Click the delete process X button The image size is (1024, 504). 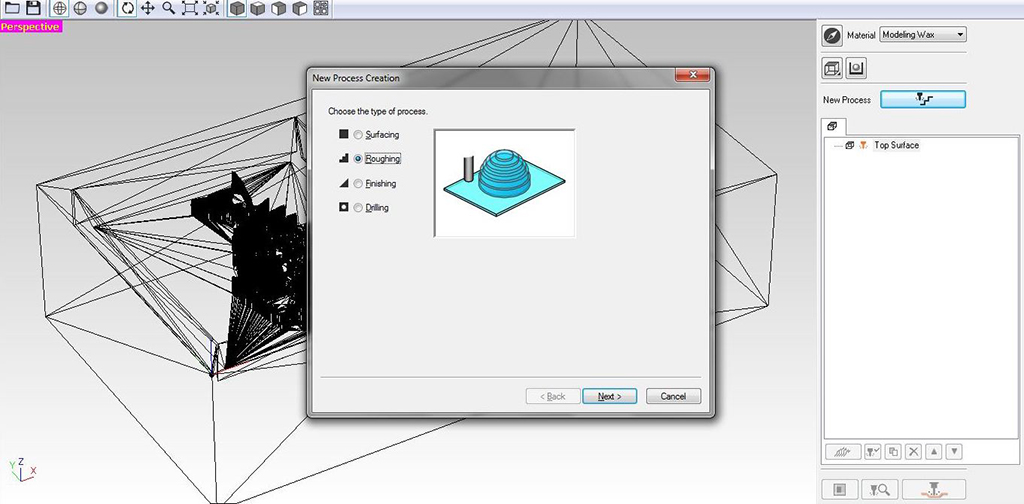(x=914, y=452)
